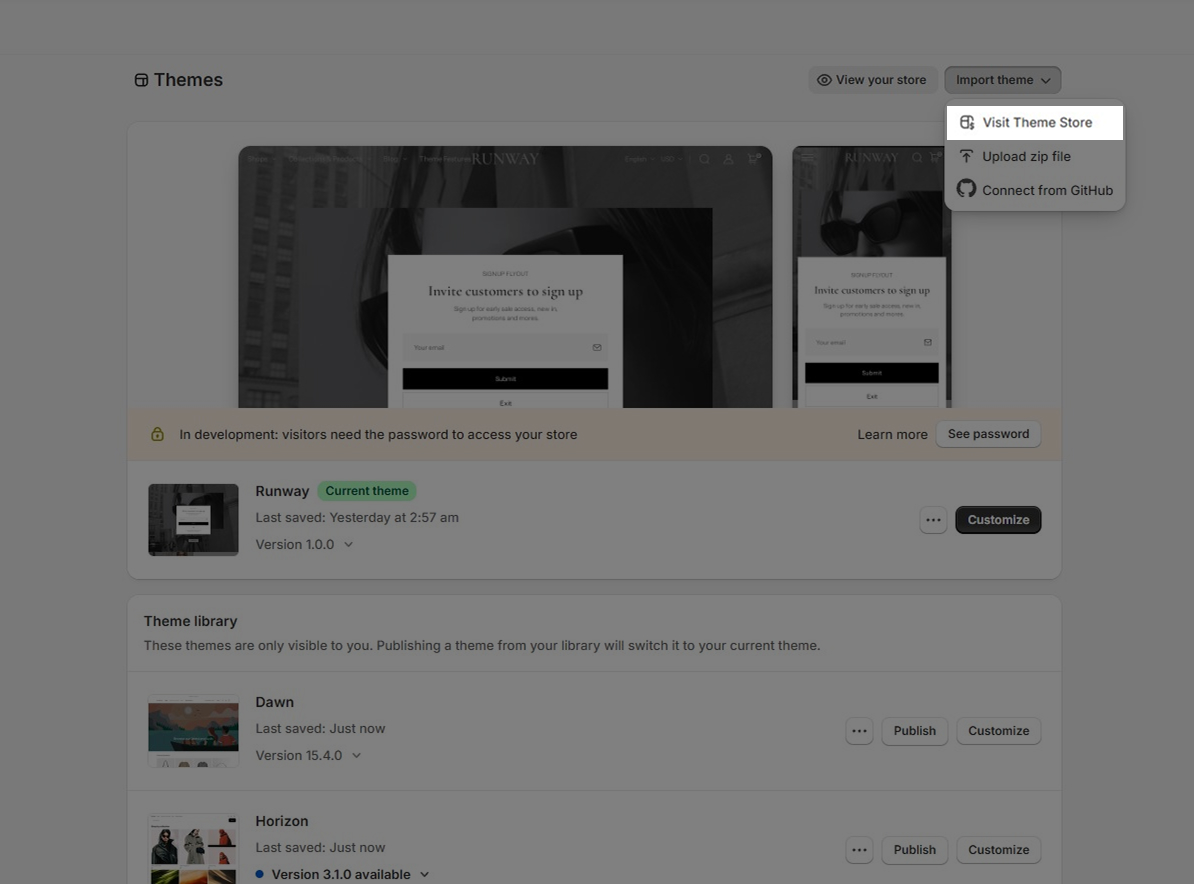1194x884 pixels.
Task: Select Visit Theme Store menu option
Action: click(1037, 123)
